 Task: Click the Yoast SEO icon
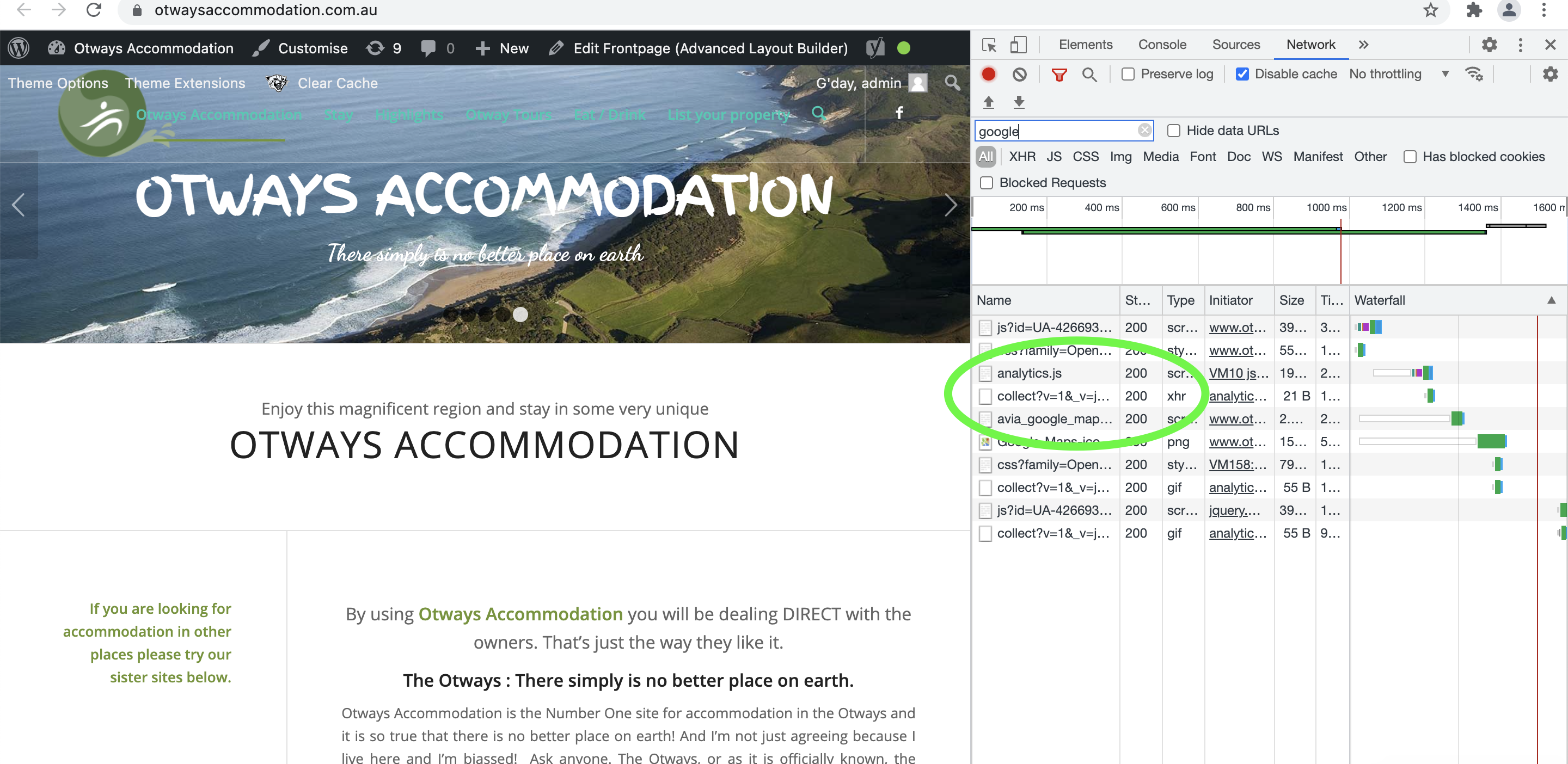pyautogui.click(x=875, y=48)
